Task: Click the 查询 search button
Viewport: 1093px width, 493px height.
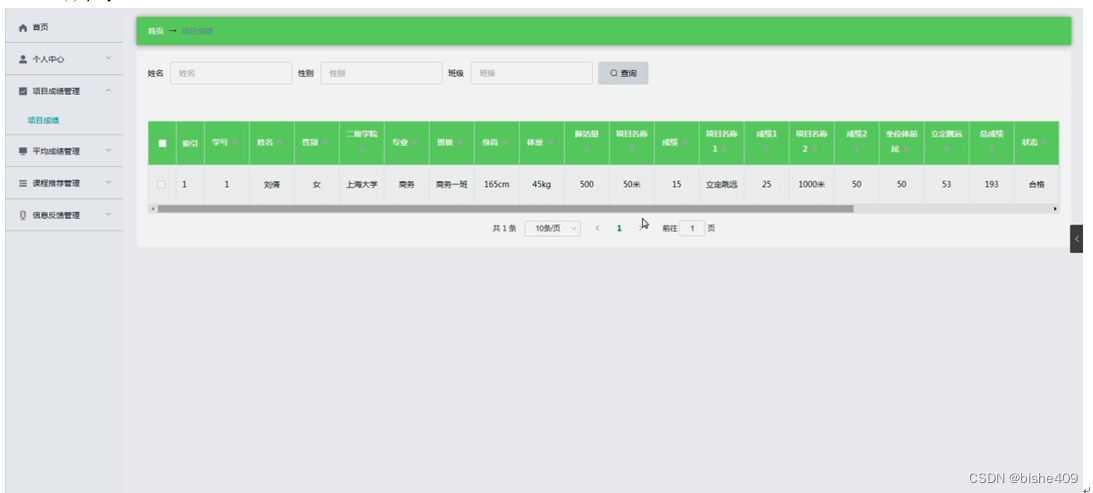Action: pyautogui.click(x=623, y=73)
